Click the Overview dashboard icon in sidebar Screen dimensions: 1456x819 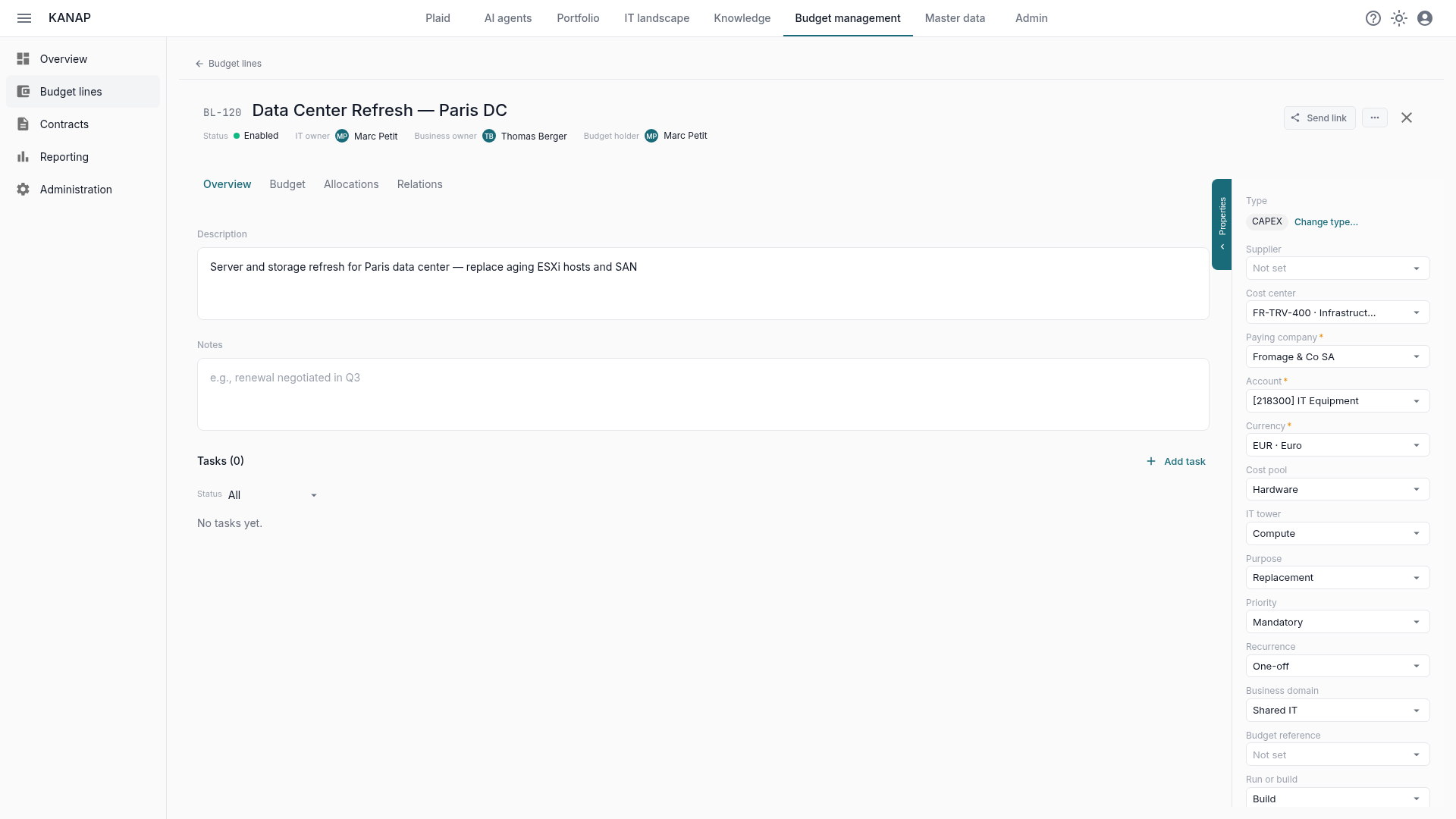coord(24,59)
